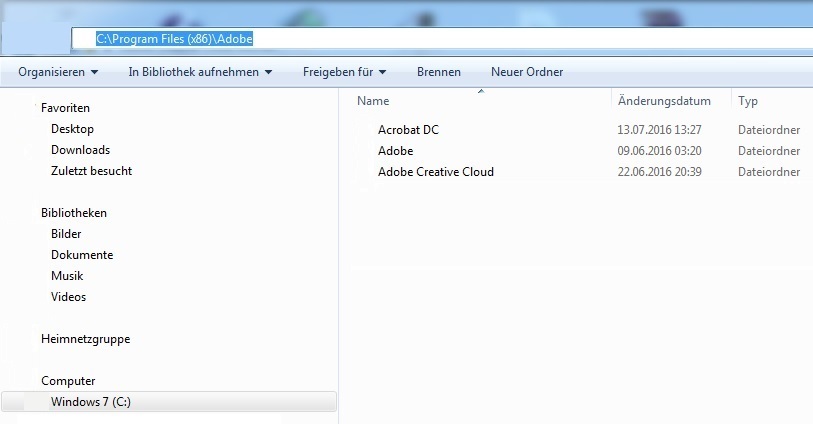Open the Videos library
Image resolution: width=813 pixels, height=424 pixels.
tap(68, 296)
